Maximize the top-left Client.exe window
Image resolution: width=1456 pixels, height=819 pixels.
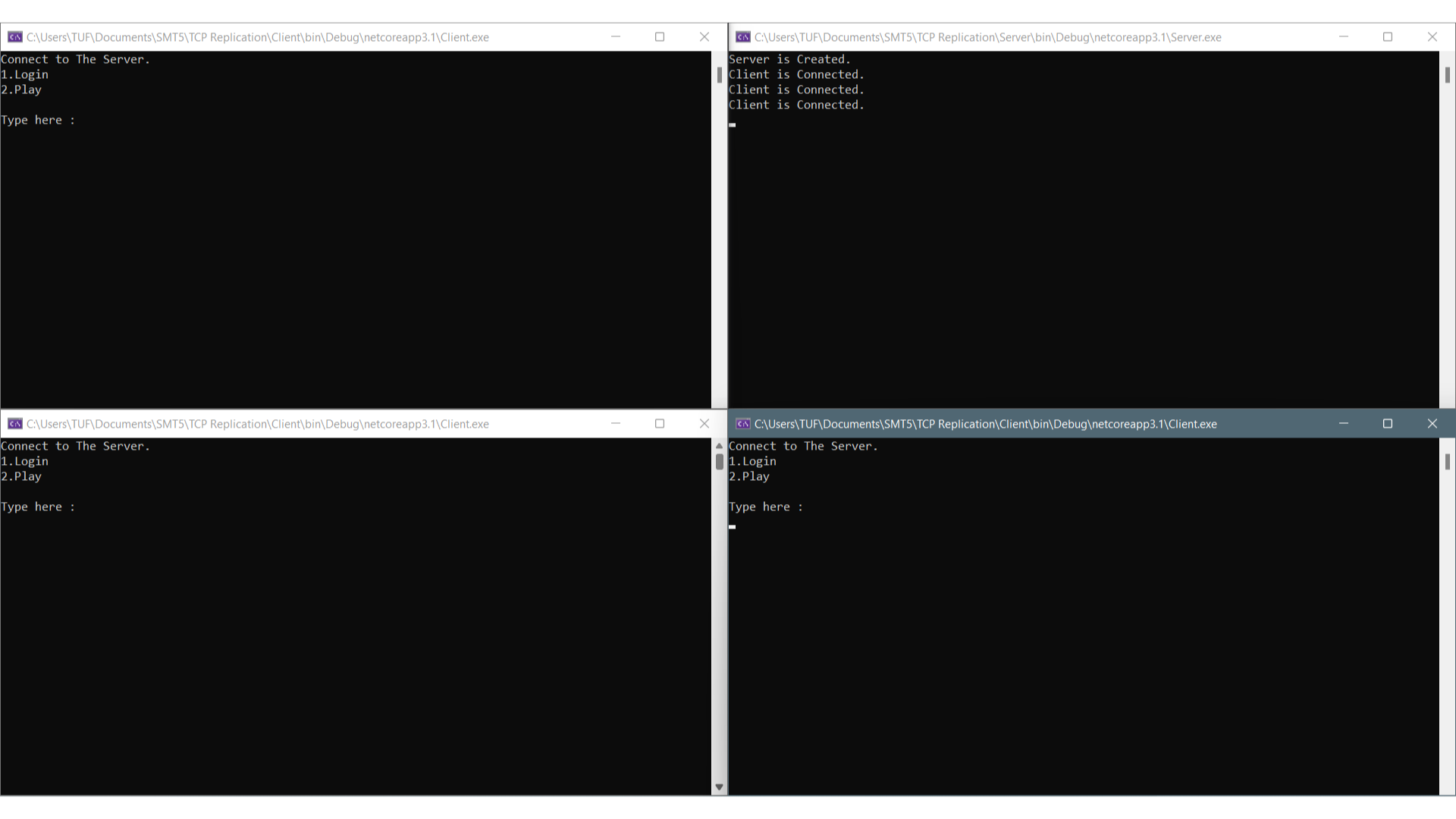click(659, 37)
